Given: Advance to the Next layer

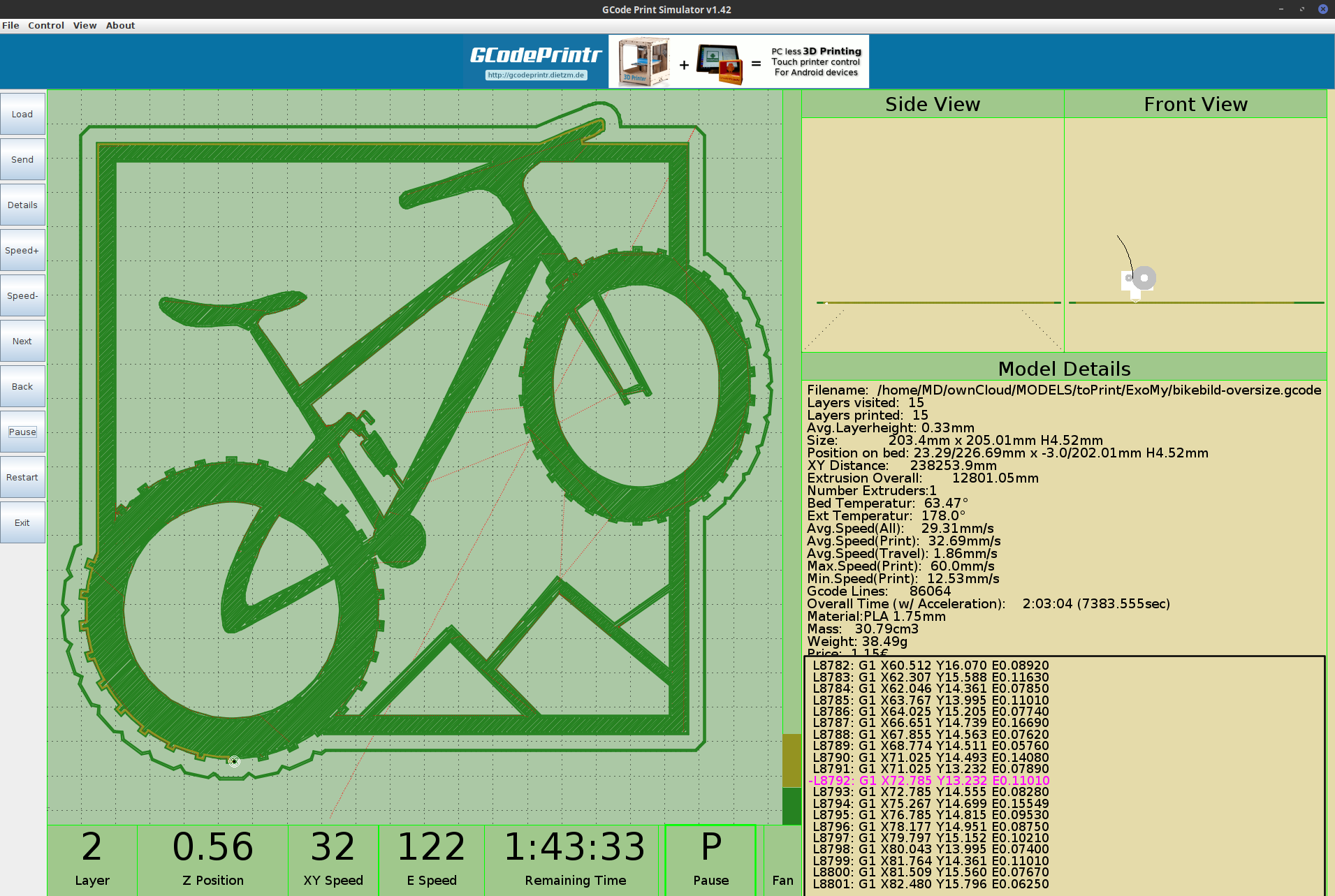Looking at the screenshot, I should point(22,341).
